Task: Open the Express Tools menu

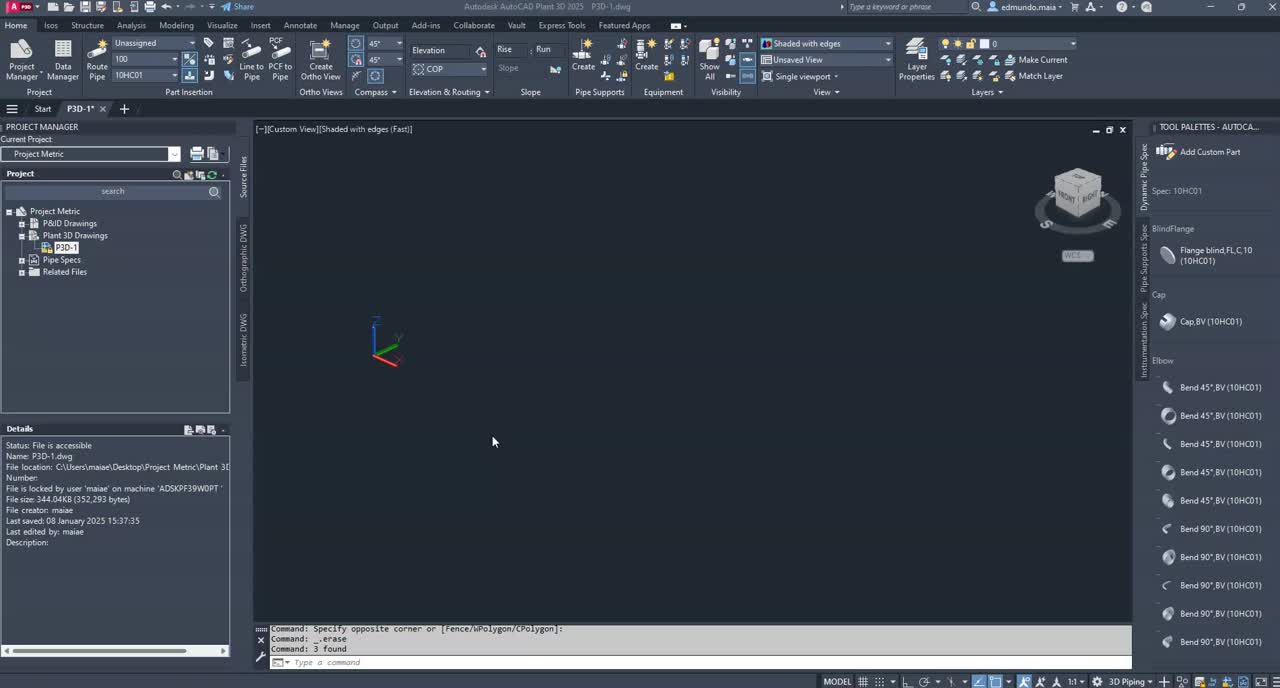Action: click(561, 25)
